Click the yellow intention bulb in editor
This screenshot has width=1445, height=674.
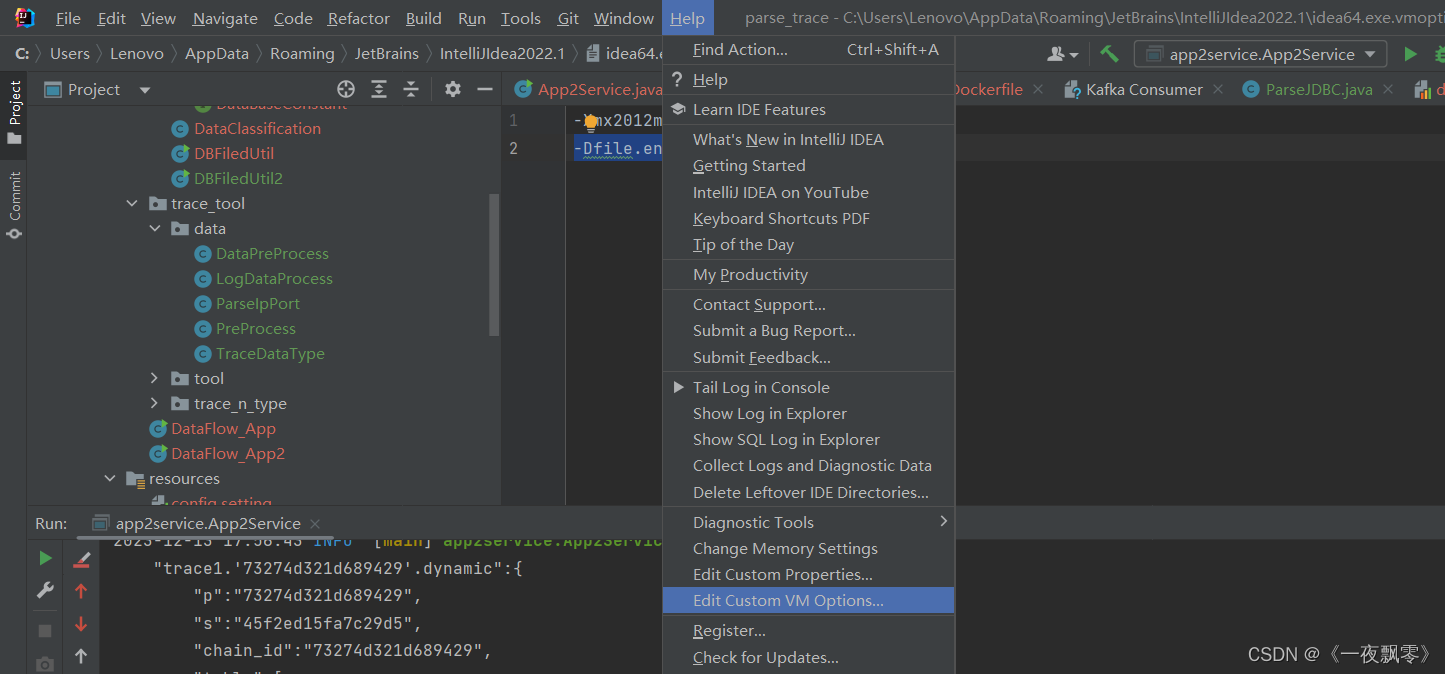[591, 123]
